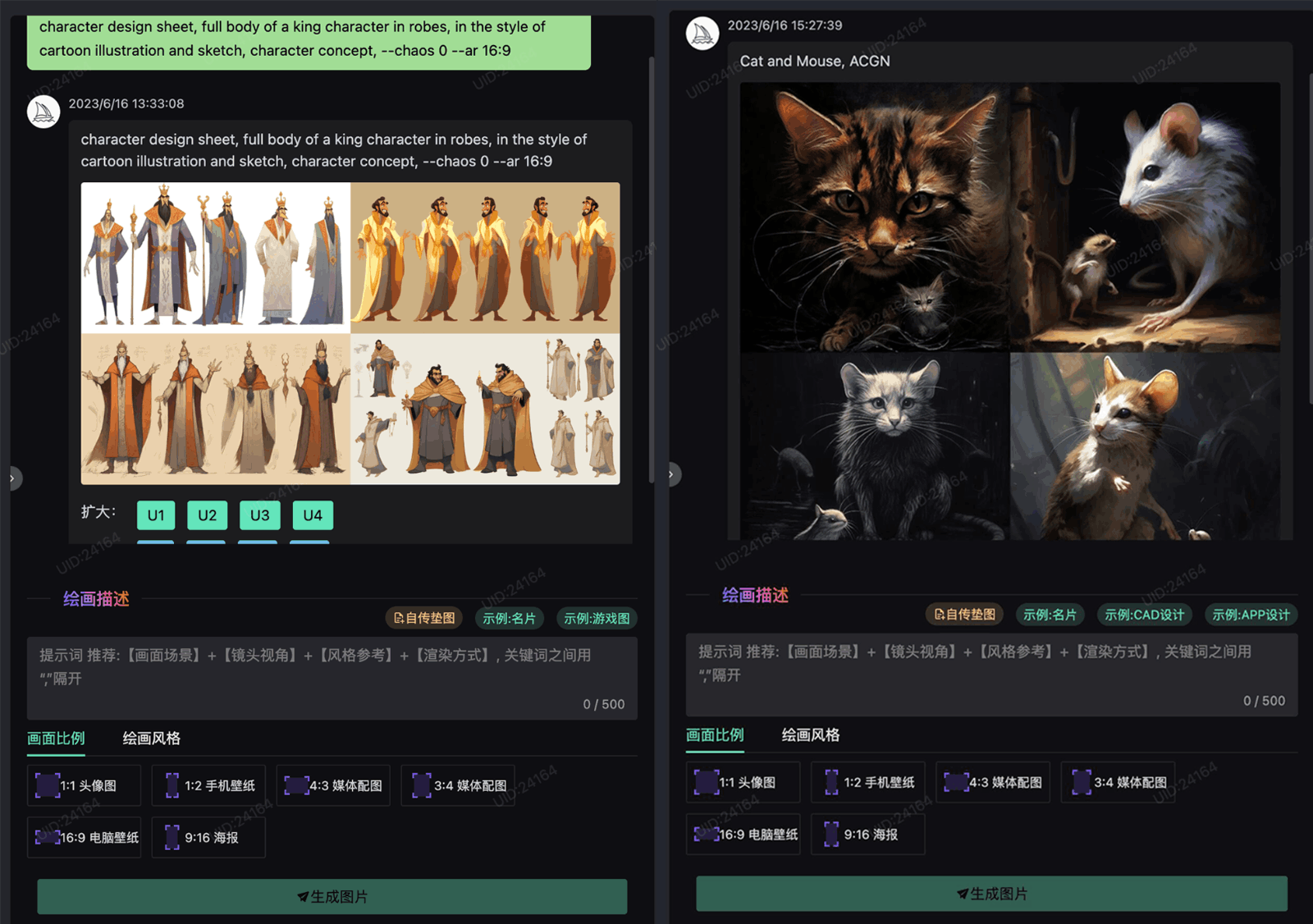The height and width of the screenshot is (924, 1313).
Task: Click the 9:16 海报 ratio icon in right panel
Action: 831,835
